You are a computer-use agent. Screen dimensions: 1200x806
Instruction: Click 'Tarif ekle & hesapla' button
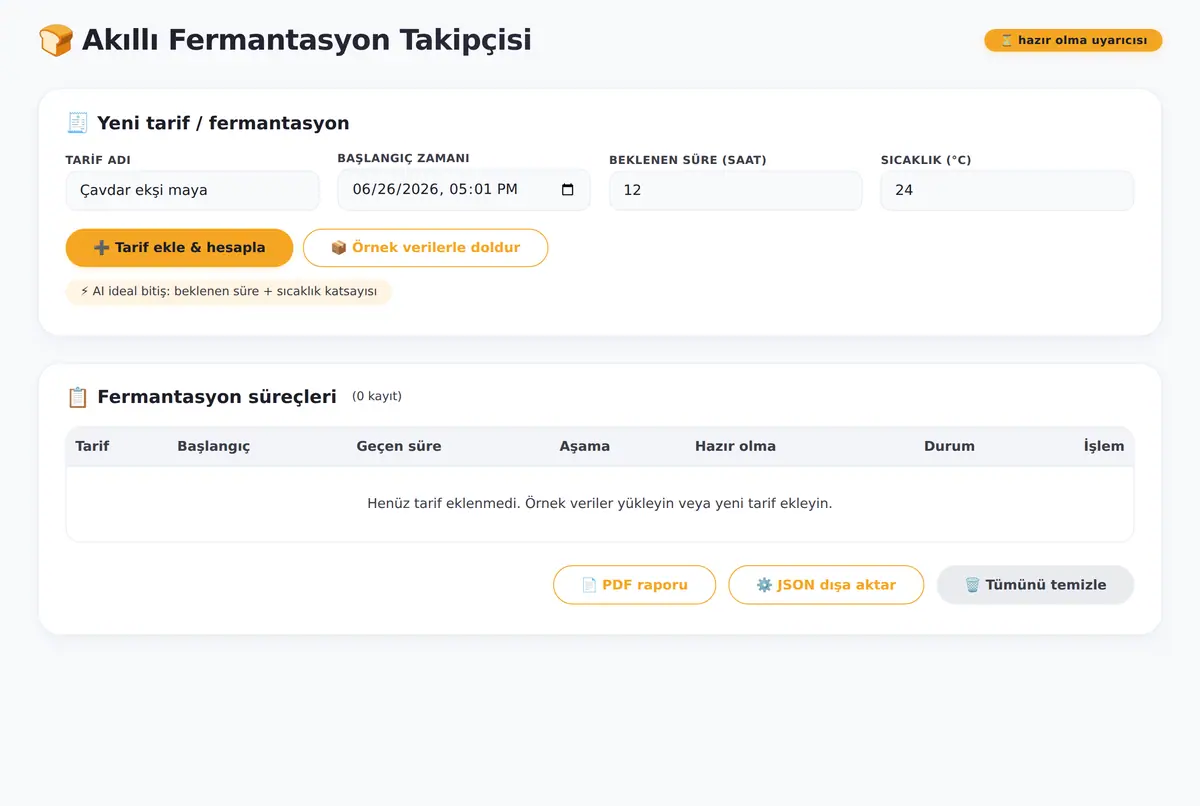179,248
